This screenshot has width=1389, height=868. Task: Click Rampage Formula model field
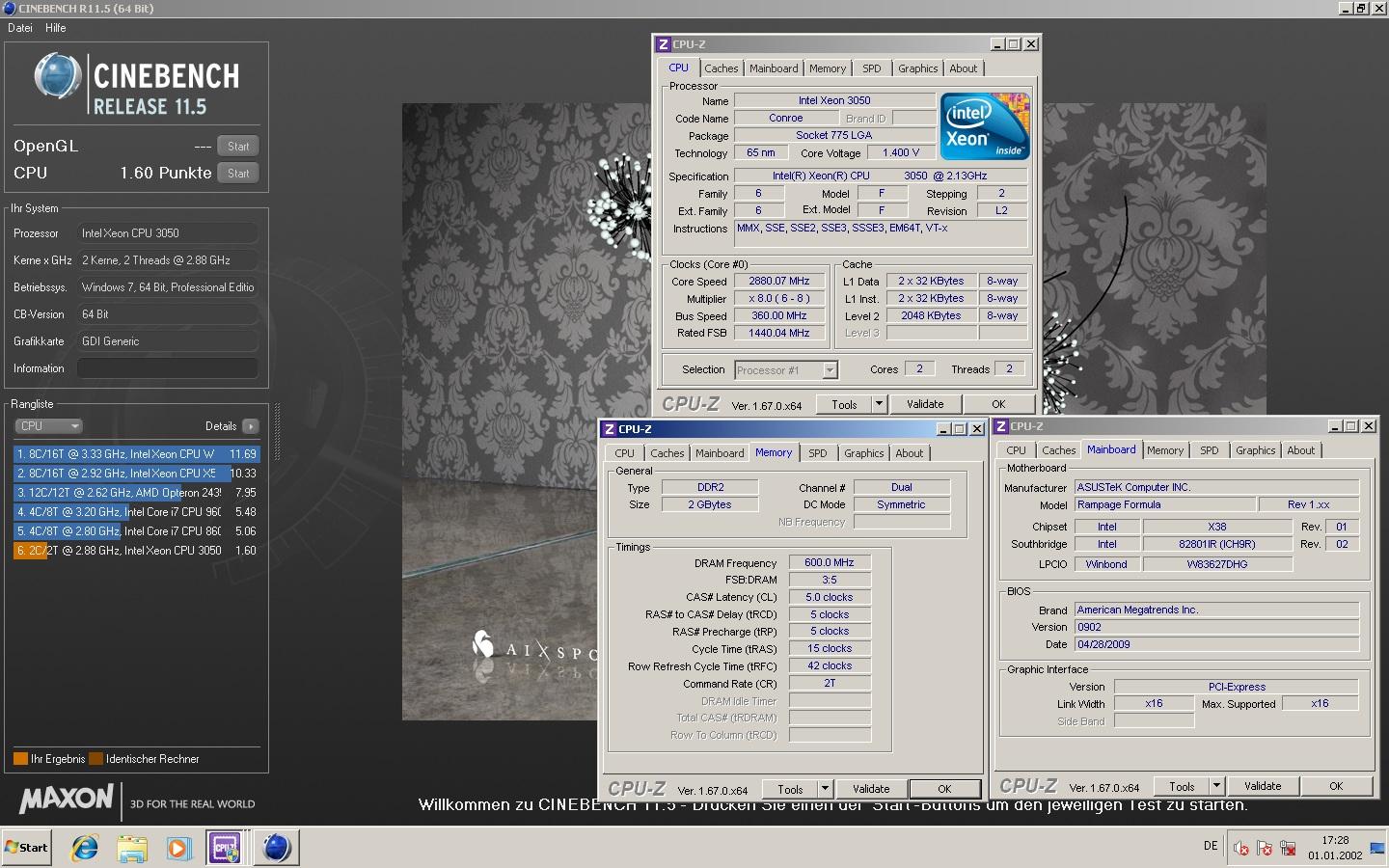pyautogui.click(x=1166, y=504)
